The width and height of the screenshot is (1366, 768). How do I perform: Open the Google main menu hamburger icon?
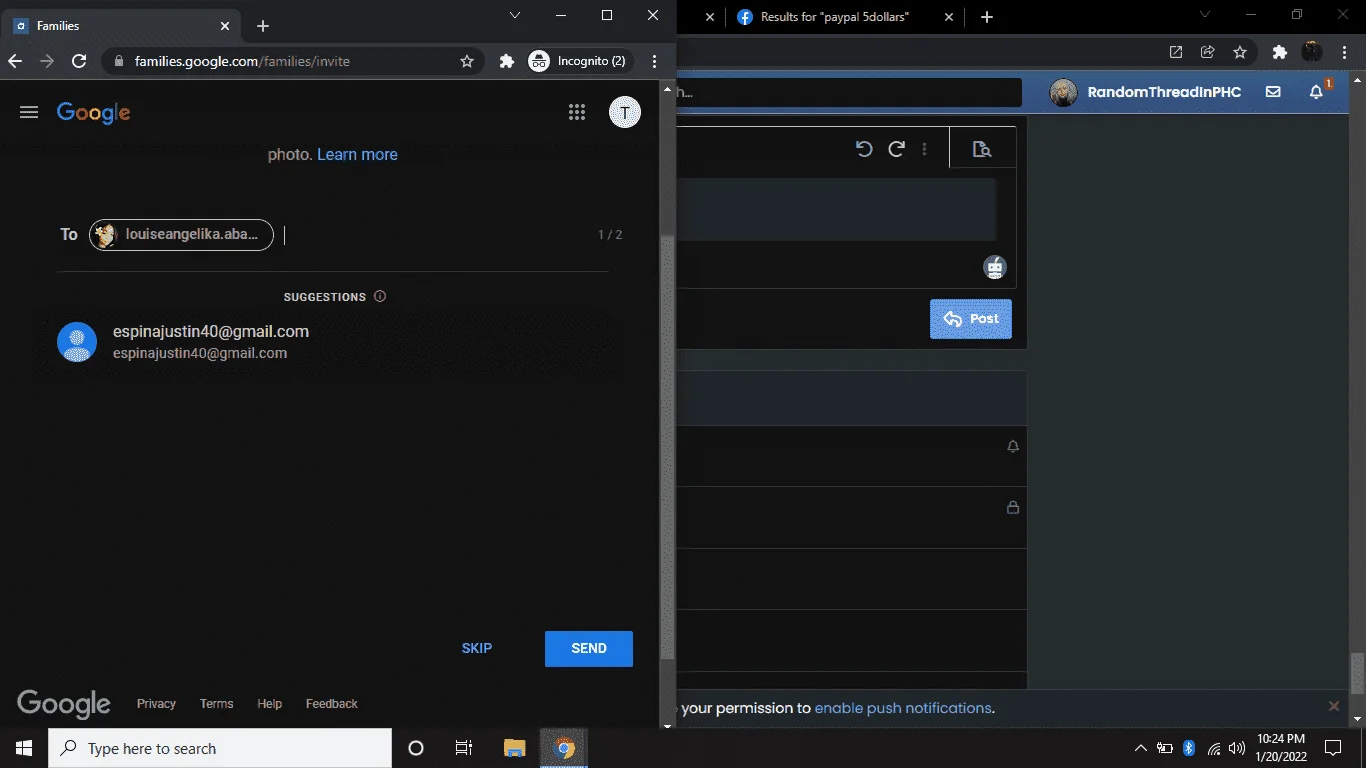29,112
